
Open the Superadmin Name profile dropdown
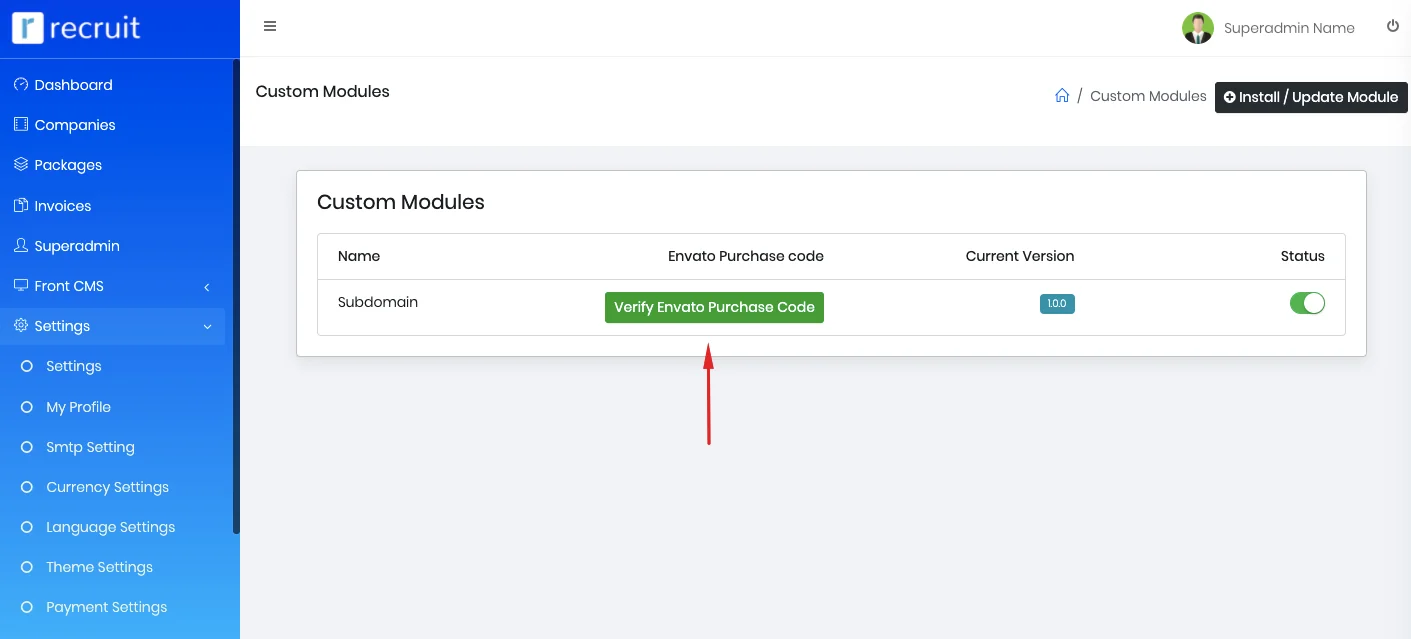(x=1269, y=28)
